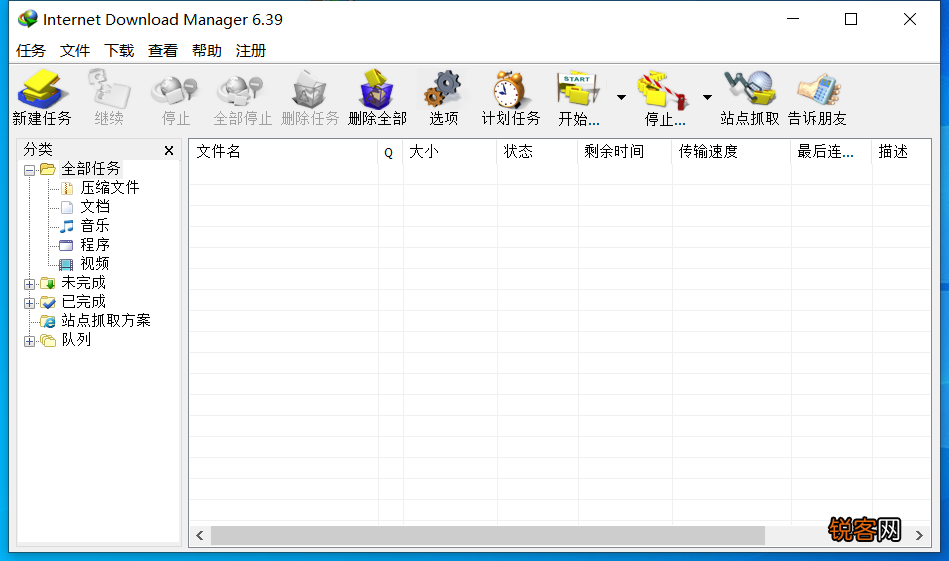Viewport: 949px width, 561px height.
Task: Click the 删除任务 trash icon
Action: (309, 89)
